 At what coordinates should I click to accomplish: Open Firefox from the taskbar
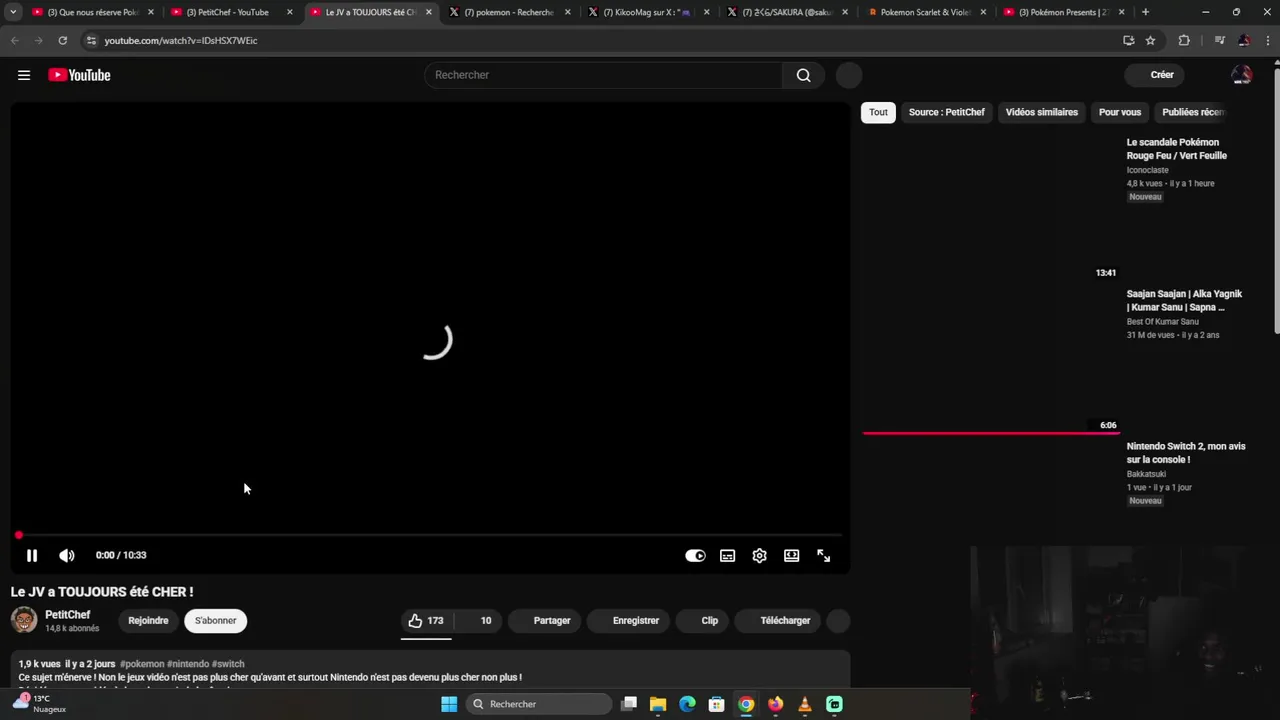point(775,704)
